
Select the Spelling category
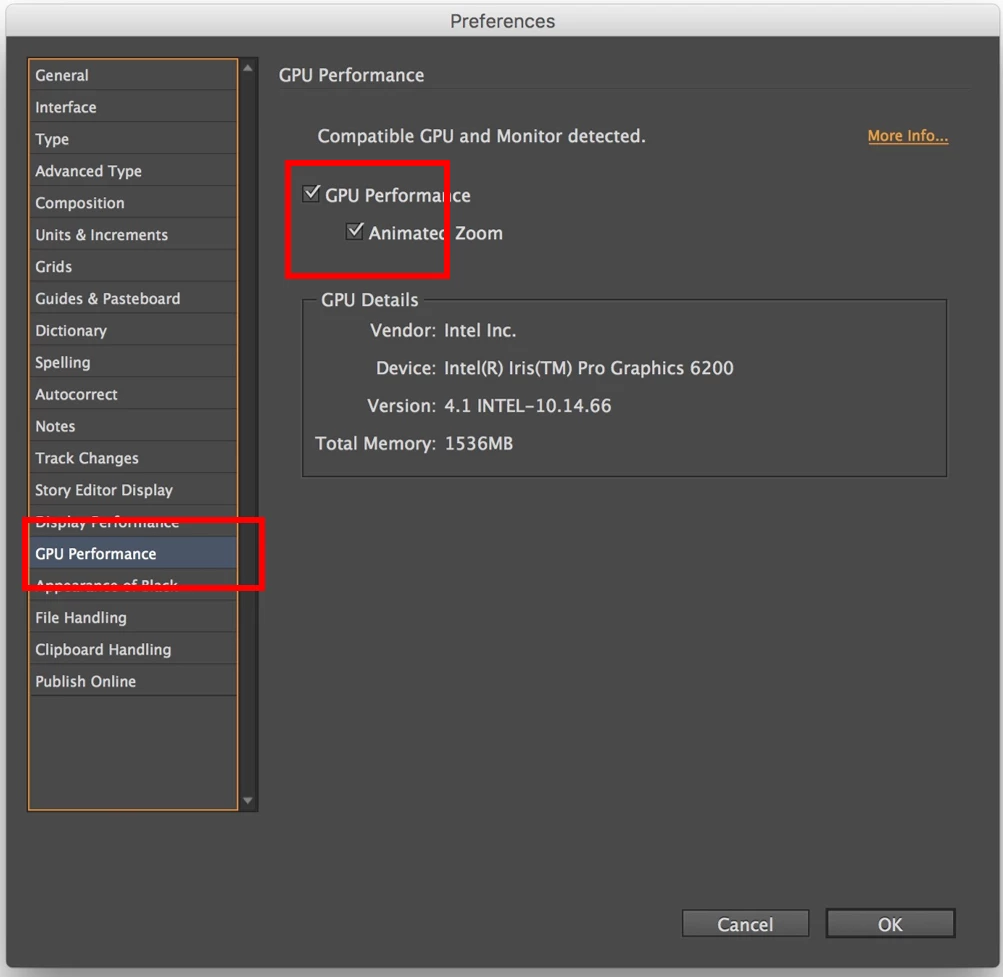133,363
